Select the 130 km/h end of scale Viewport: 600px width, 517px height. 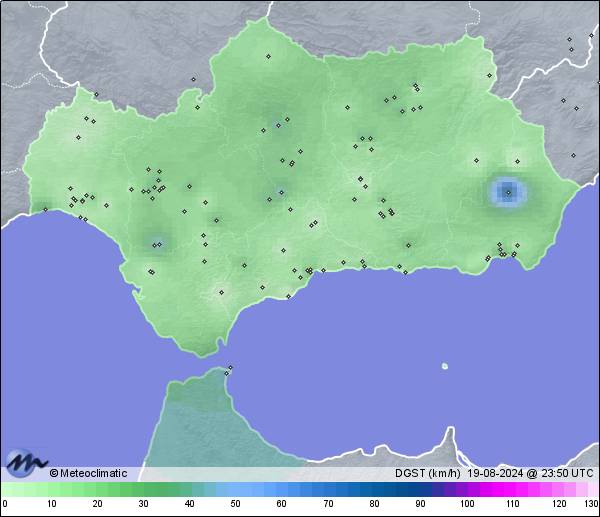tap(591, 503)
